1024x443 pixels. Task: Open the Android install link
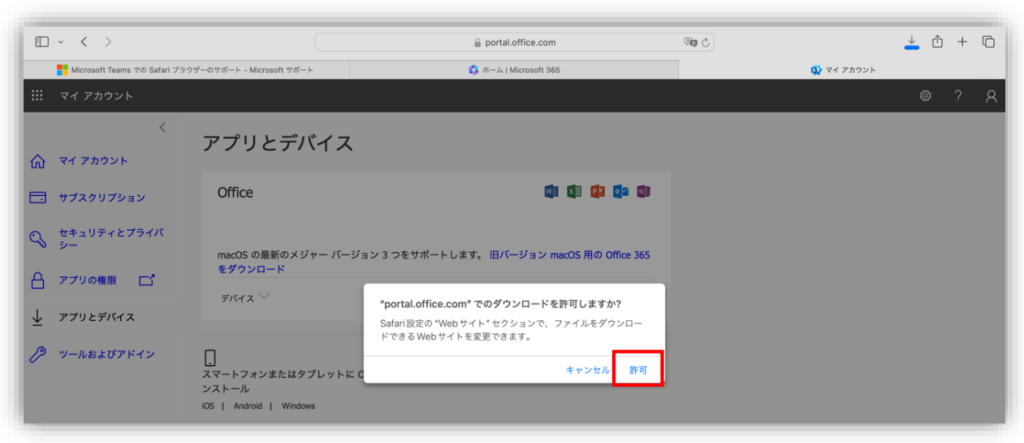coord(248,406)
